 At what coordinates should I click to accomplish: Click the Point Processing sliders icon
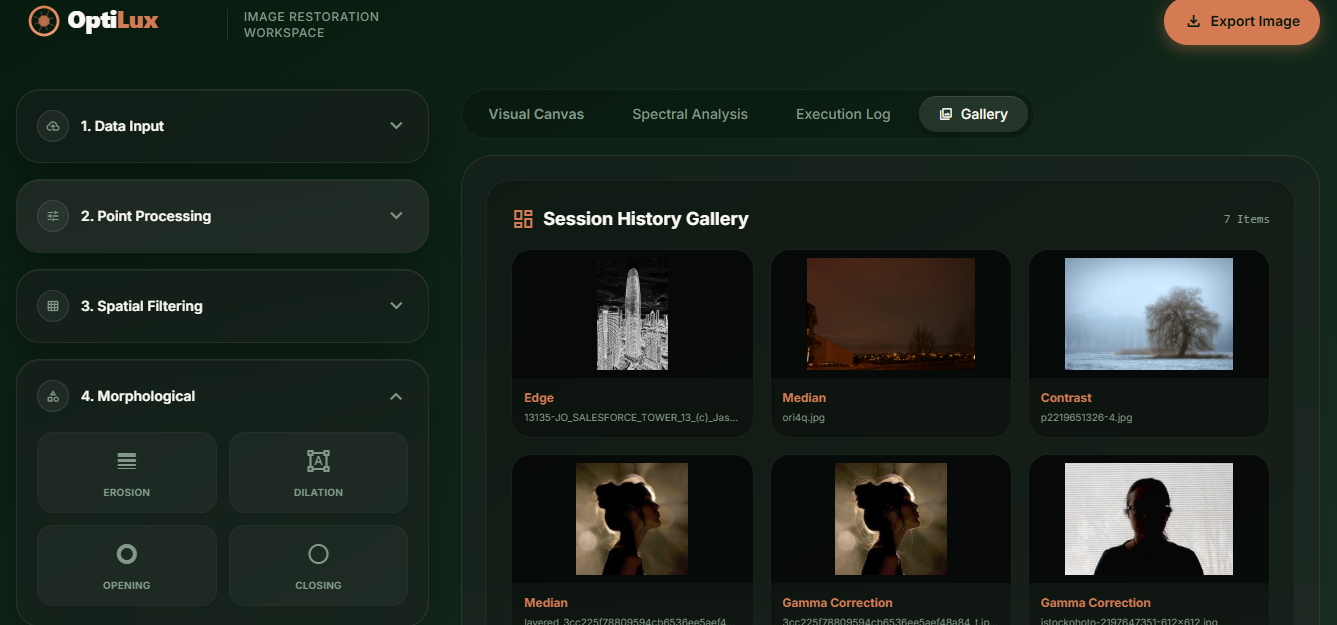coord(53,216)
